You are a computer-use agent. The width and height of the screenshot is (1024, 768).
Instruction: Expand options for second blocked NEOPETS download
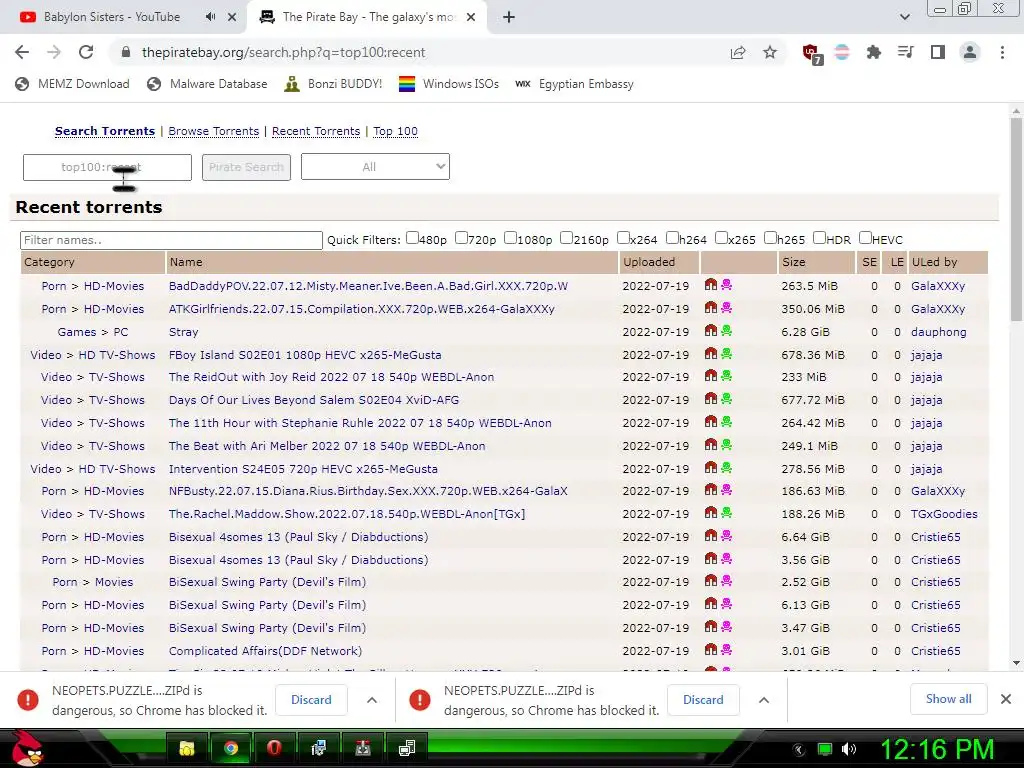point(763,700)
